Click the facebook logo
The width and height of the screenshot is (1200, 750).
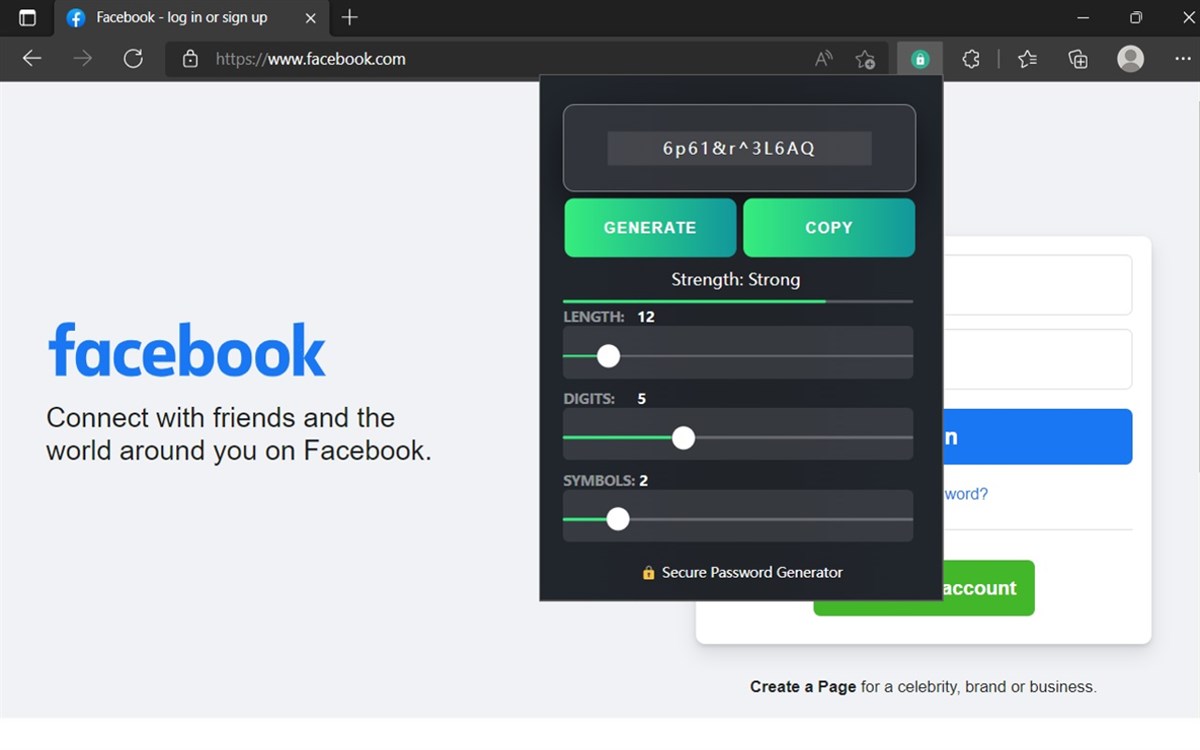pyautogui.click(x=187, y=350)
